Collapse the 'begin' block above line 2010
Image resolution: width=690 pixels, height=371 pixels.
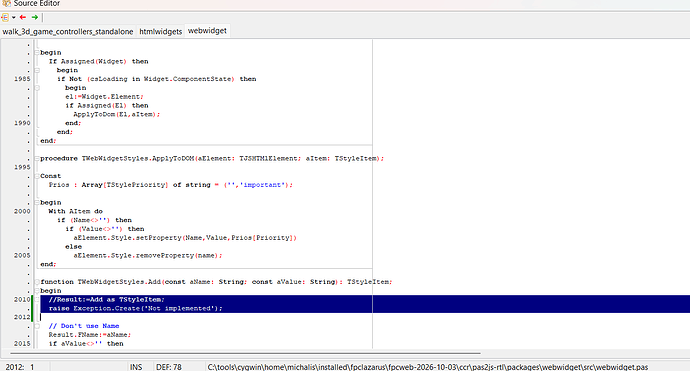coord(37,290)
